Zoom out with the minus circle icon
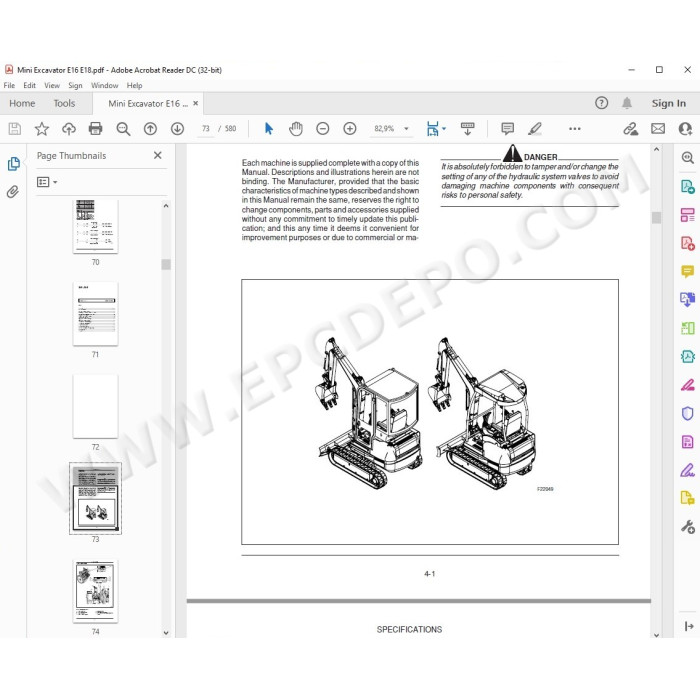This screenshot has height=700, width=700. click(x=323, y=129)
